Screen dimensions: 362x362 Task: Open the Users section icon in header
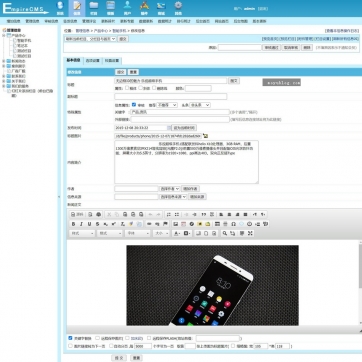click(x=127, y=8)
